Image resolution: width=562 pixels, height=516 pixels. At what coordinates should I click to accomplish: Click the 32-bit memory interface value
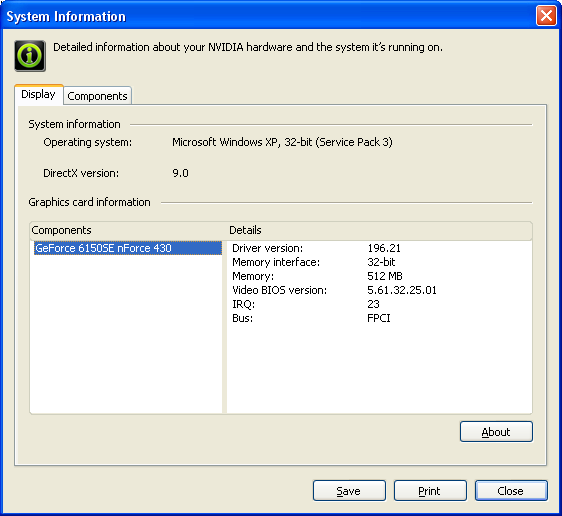[x=381, y=262]
